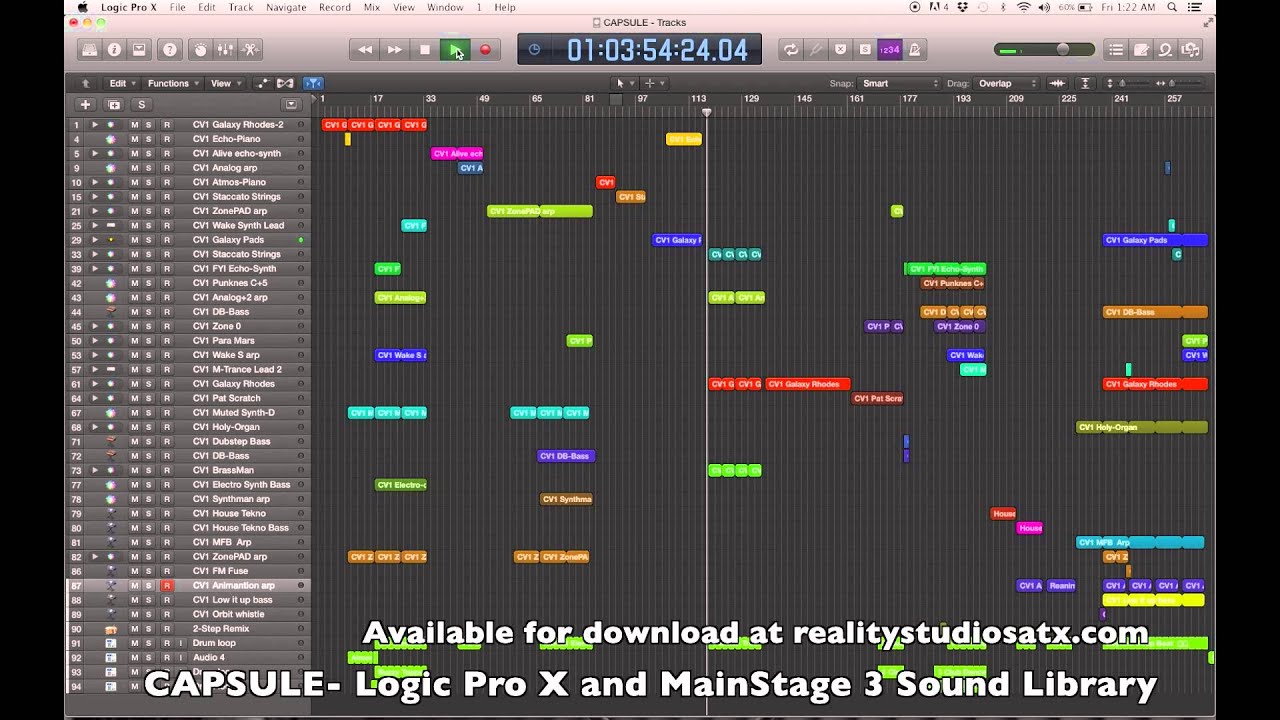Solo the CV1 Analog arp track
1280x720 pixels.
[x=148, y=168]
